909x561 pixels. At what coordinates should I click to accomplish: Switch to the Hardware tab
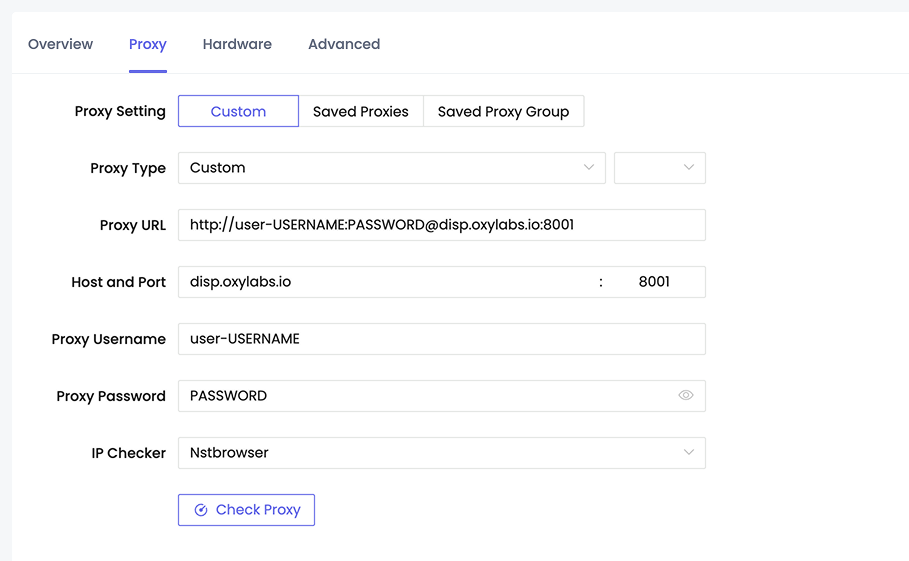tap(237, 44)
